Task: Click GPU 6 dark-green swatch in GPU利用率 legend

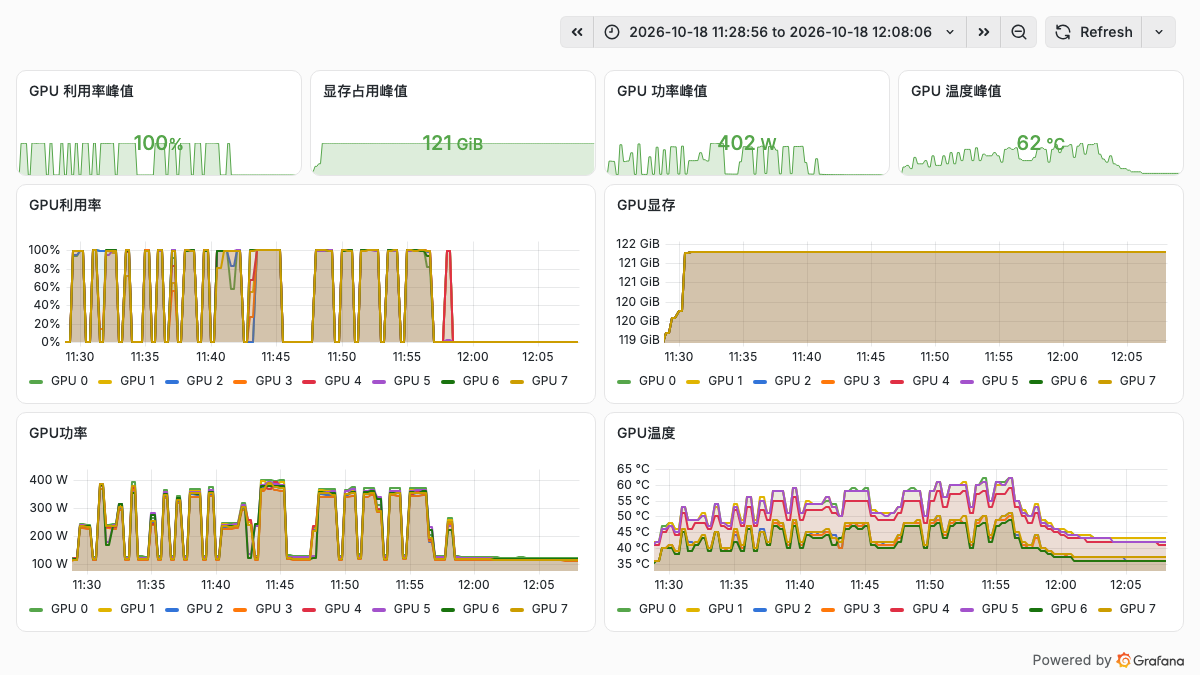Action: [448, 381]
